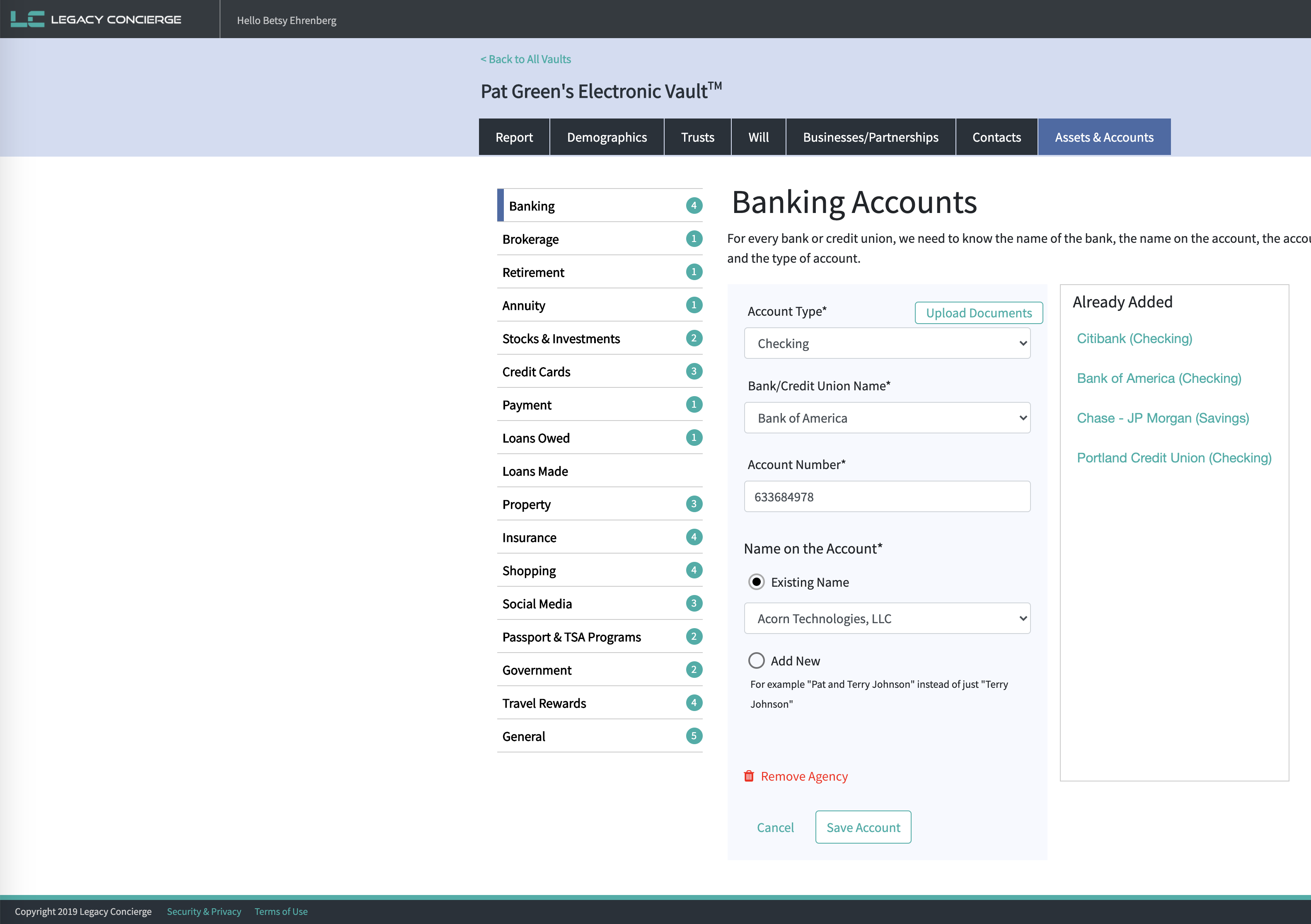The width and height of the screenshot is (1311, 924).
Task: Click the Stocks & Investments count badge
Action: (694, 338)
